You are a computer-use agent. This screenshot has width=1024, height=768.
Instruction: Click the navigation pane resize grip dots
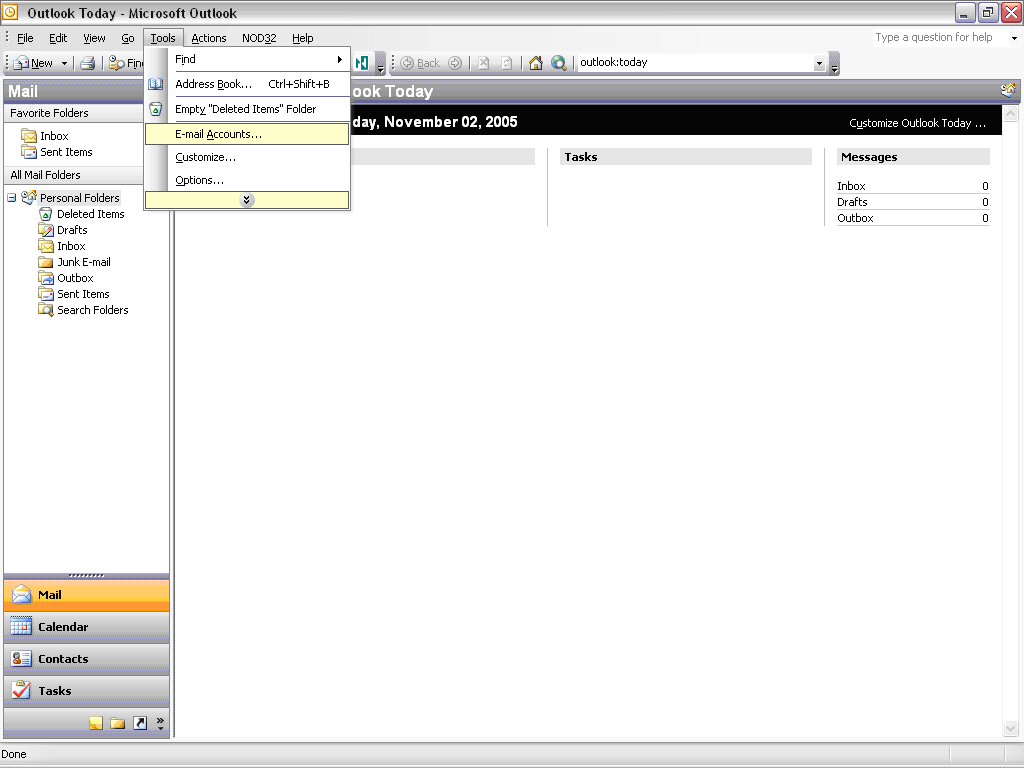coord(86,575)
